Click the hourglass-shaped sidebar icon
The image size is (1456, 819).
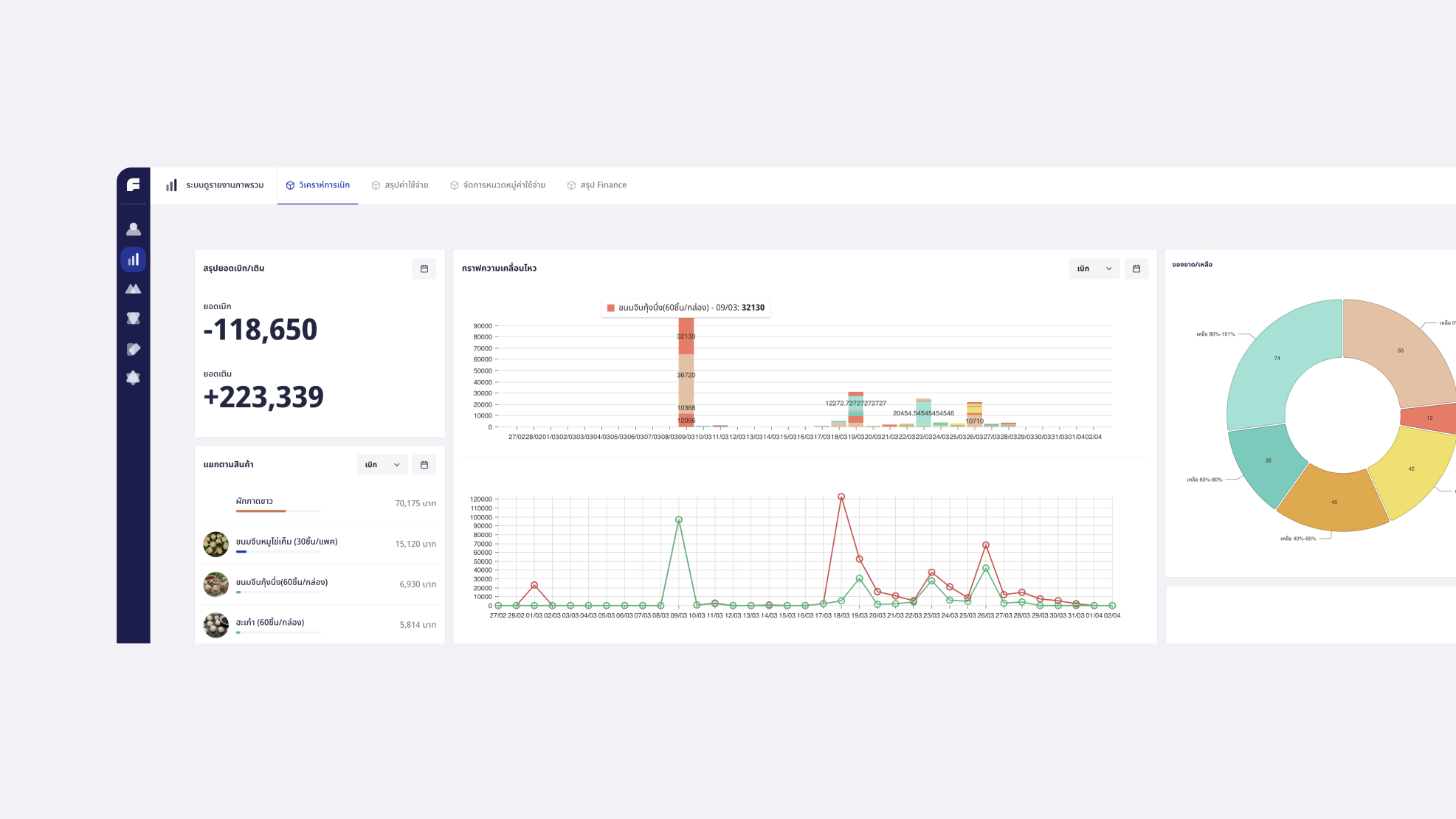click(134, 319)
